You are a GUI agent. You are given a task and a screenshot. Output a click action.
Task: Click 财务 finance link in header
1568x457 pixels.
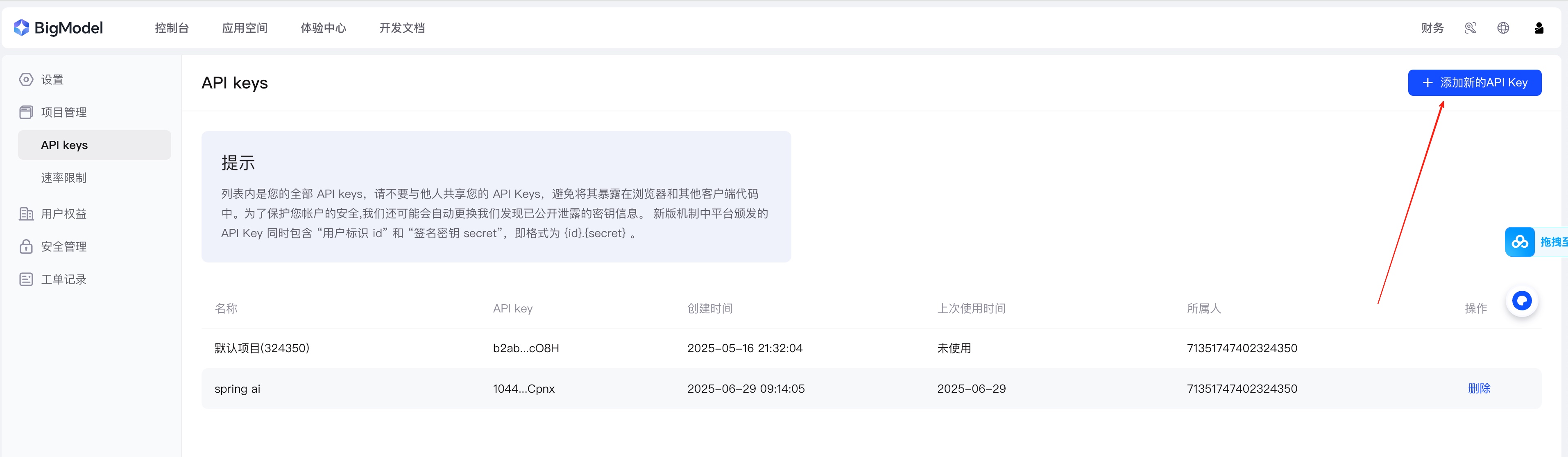1432,28
